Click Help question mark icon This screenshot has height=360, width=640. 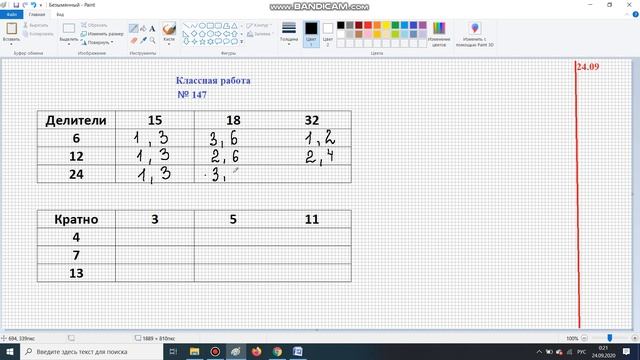pyautogui.click(x=636, y=14)
